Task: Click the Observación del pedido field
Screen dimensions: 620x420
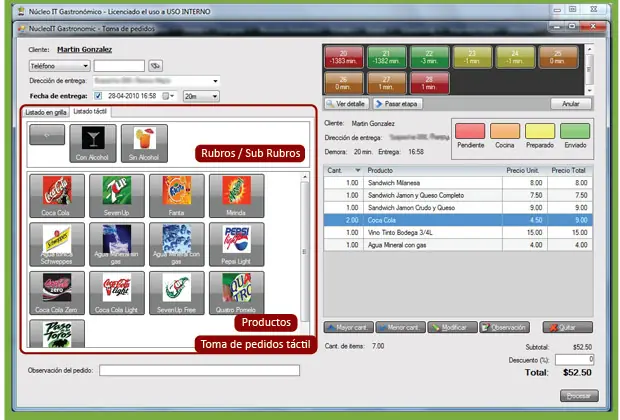Action: coord(199,370)
